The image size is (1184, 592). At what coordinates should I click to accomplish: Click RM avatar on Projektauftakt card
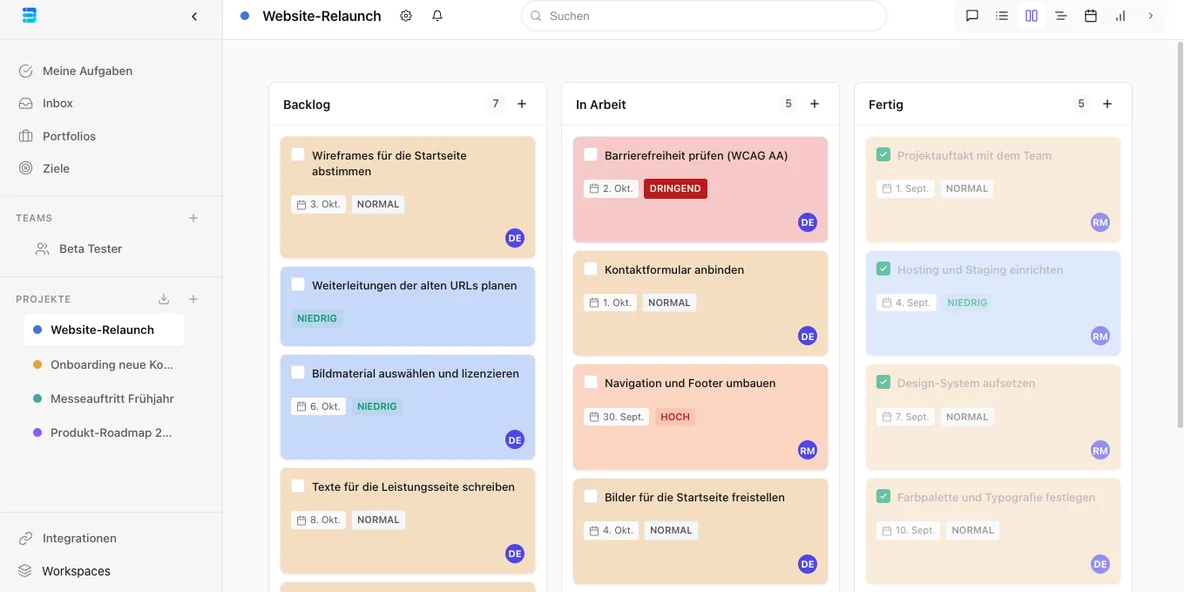click(1100, 222)
